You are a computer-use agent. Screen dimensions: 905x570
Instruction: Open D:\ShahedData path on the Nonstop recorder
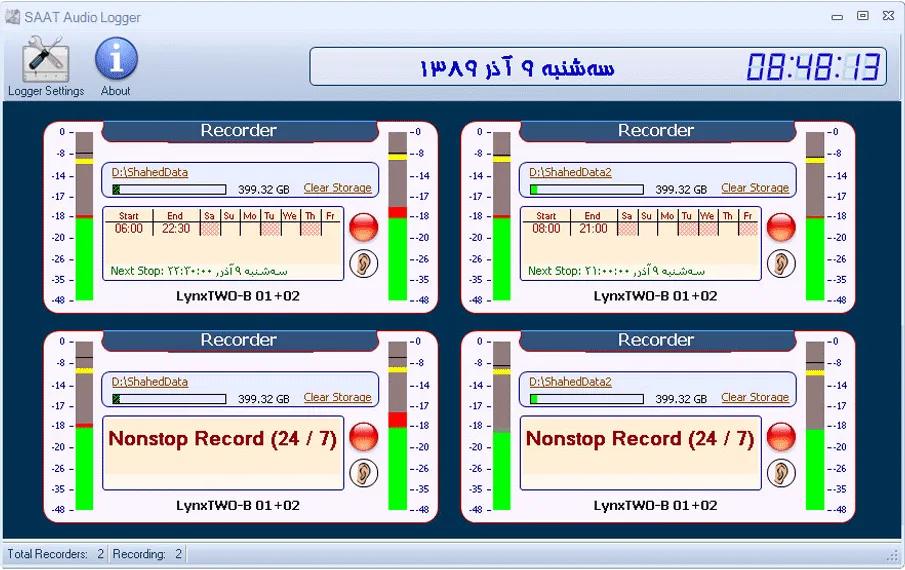point(149,381)
